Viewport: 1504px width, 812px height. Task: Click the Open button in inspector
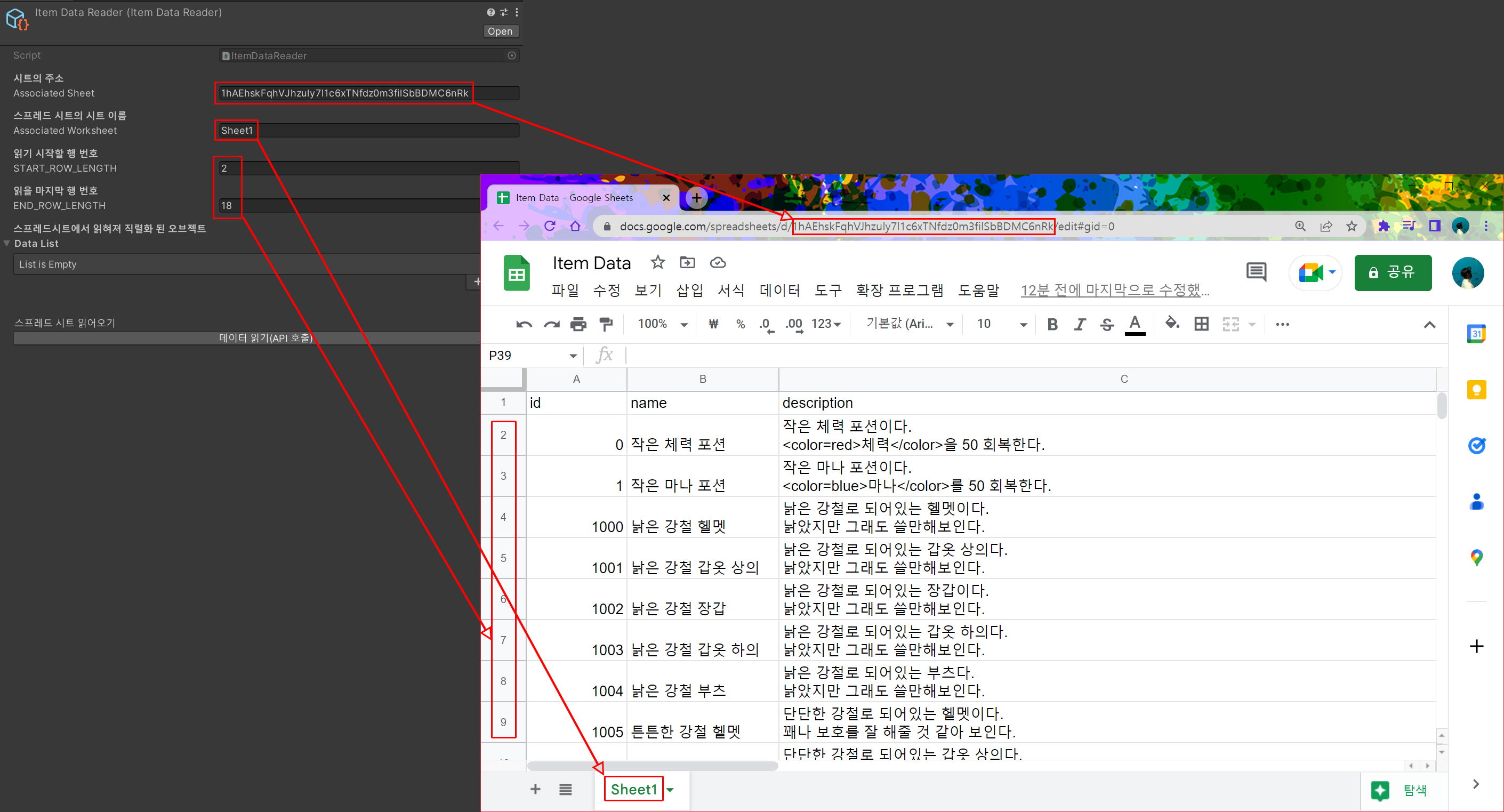tap(500, 31)
